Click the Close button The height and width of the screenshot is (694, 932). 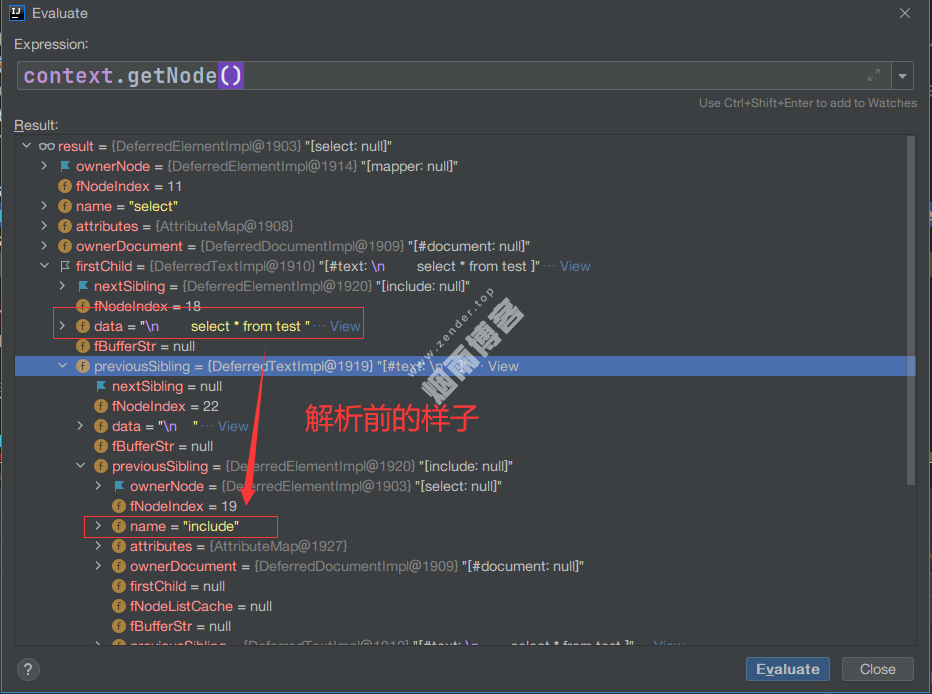coord(877,669)
